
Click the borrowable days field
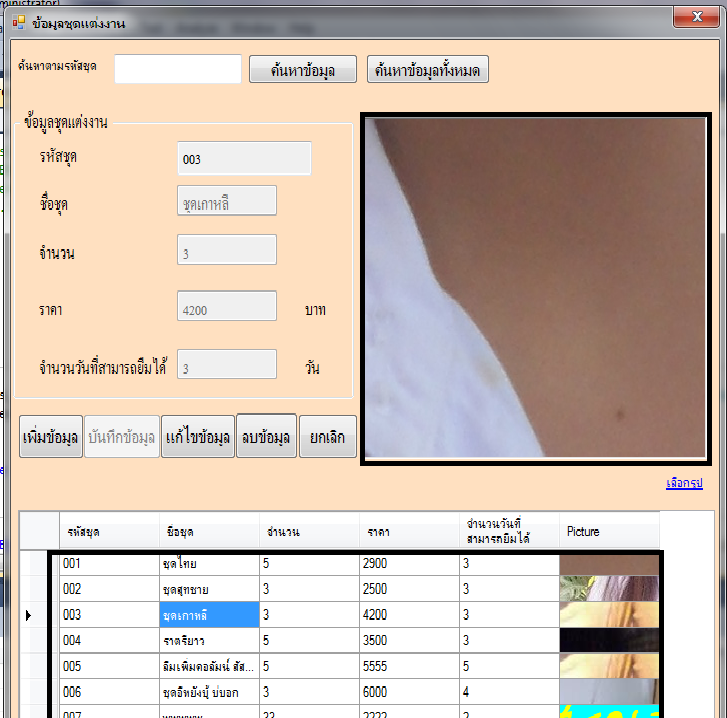(x=227, y=364)
